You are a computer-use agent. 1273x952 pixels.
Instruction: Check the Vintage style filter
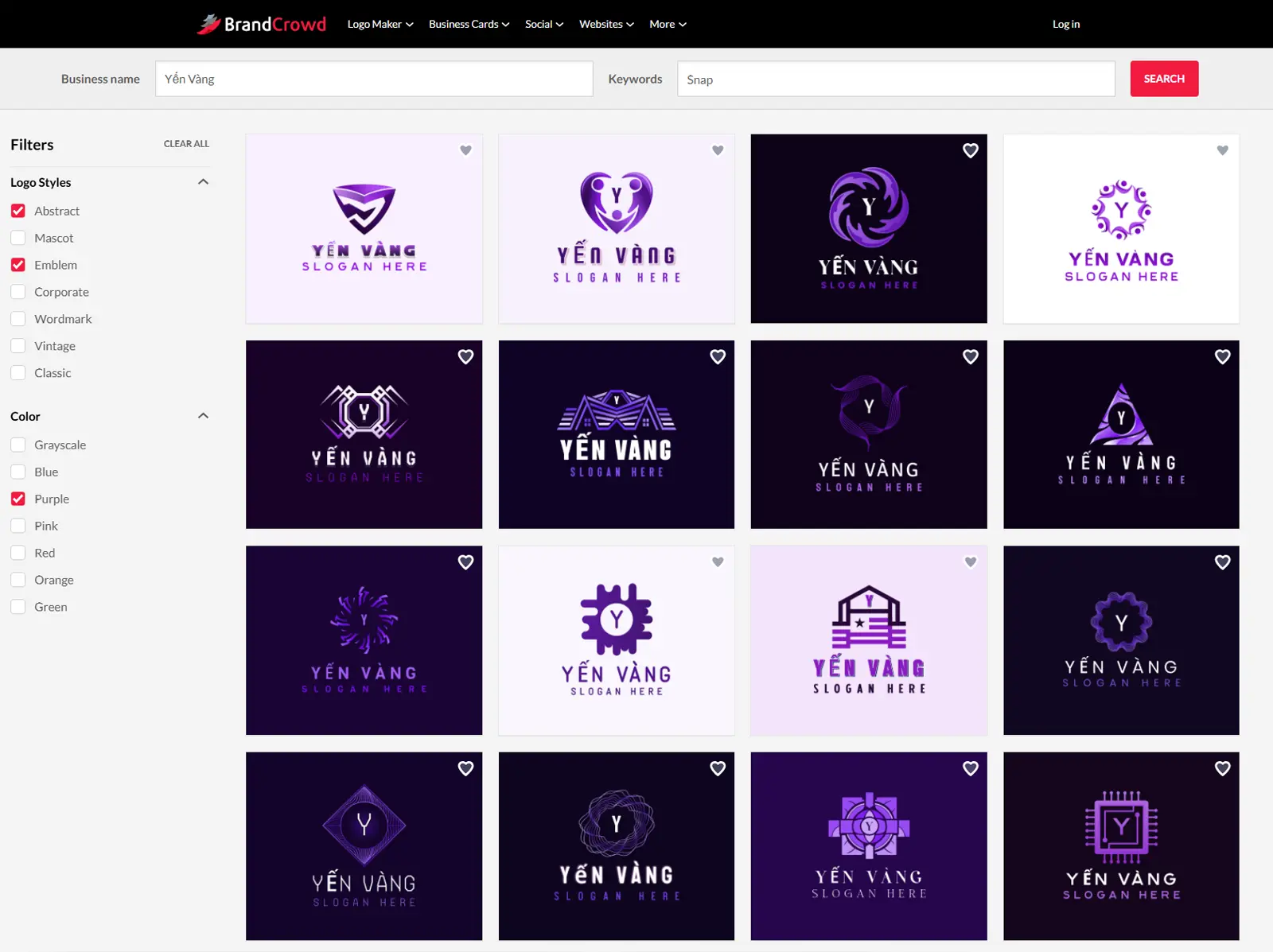18,346
